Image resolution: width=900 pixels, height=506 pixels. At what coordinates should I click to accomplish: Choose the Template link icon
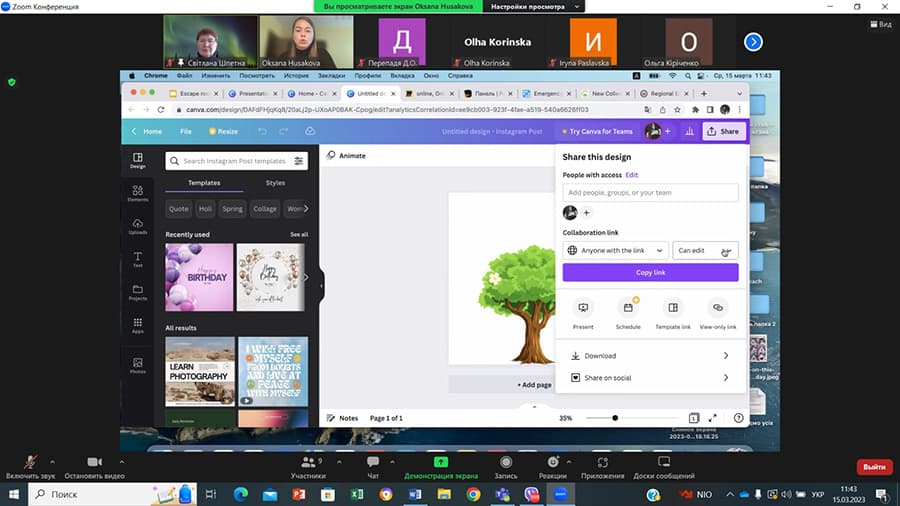point(673,308)
